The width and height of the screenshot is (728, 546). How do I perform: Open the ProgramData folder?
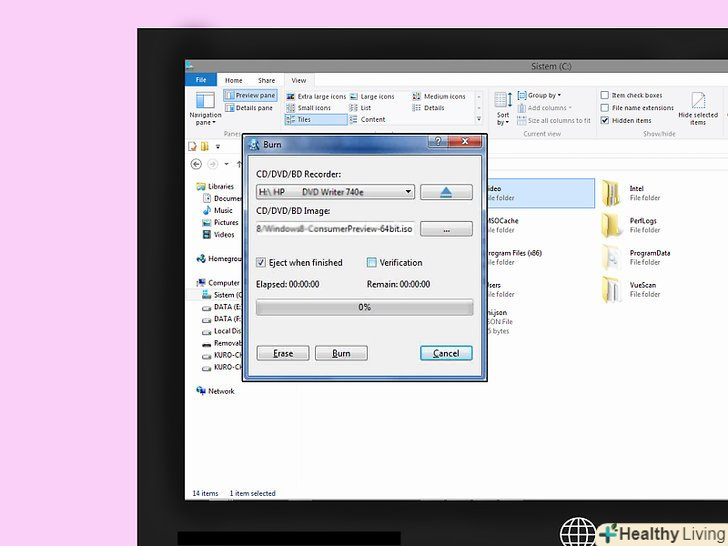click(x=636, y=257)
